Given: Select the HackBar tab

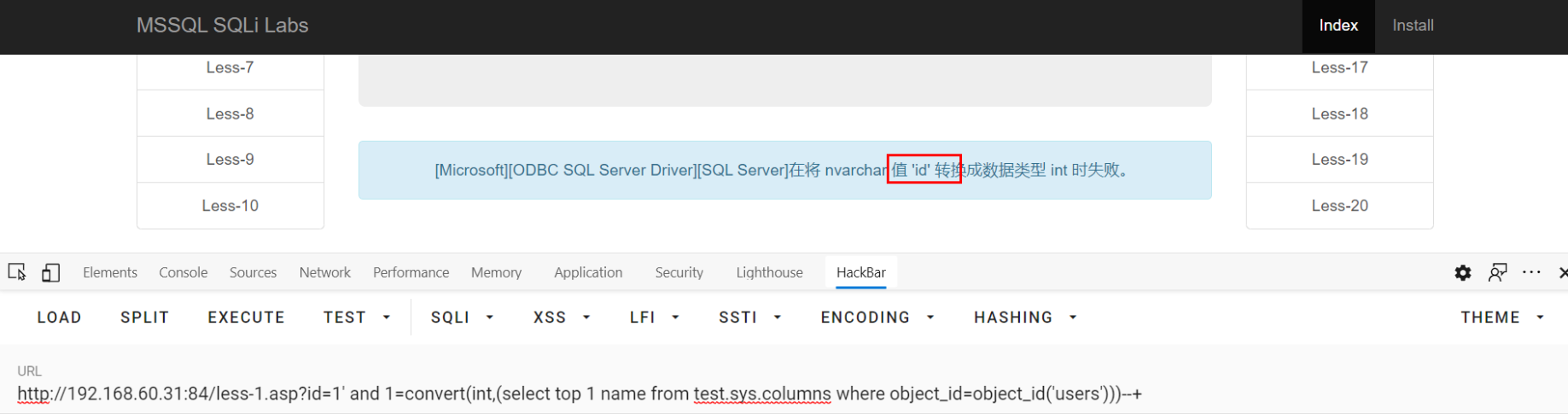Looking at the screenshot, I should pyautogui.click(x=861, y=272).
